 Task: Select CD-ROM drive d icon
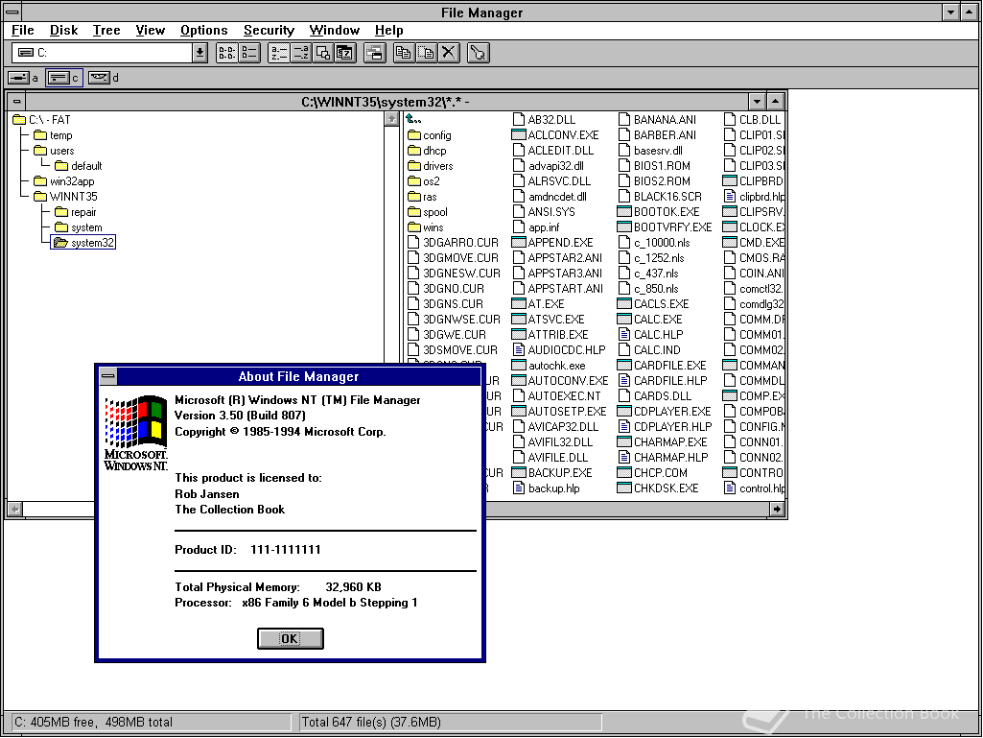[103, 78]
